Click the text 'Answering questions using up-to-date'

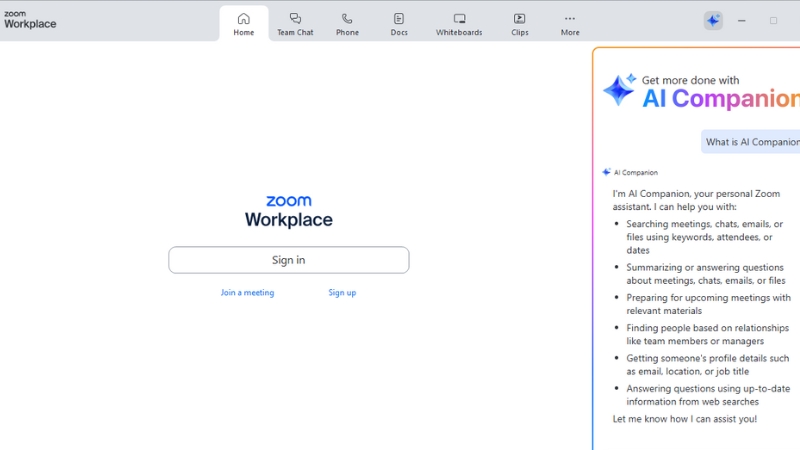pyautogui.click(x=708, y=388)
